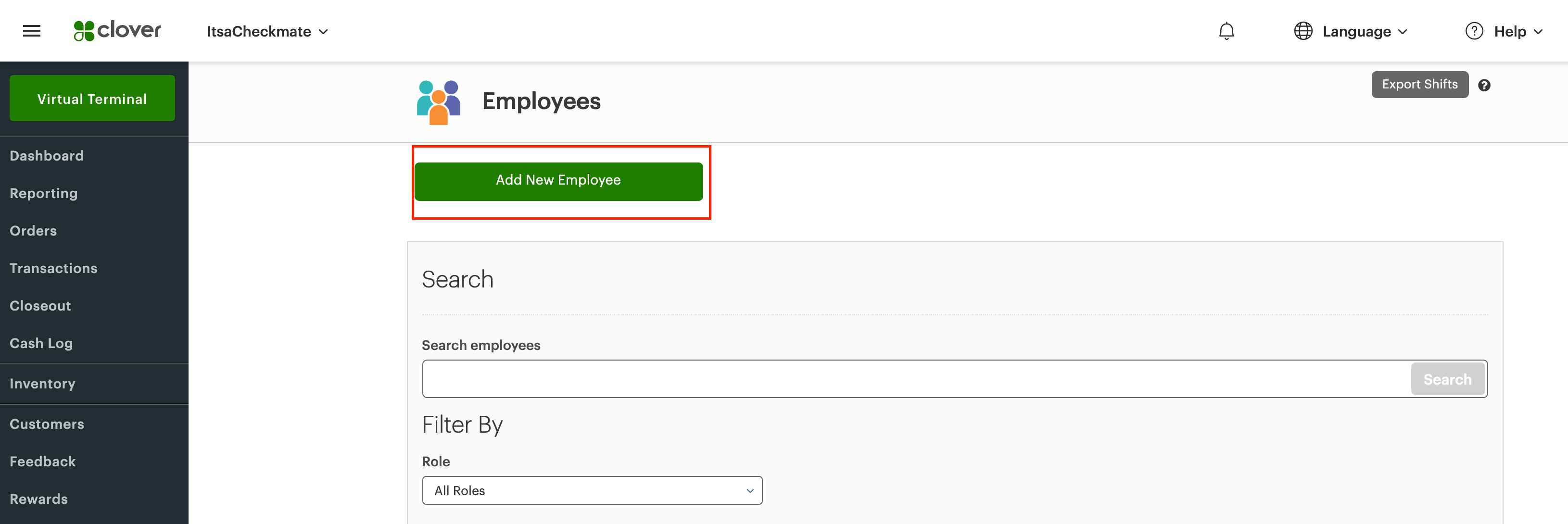1568x524 pixels.
Task: Select Customers from the sidebar
Action: tap(47, 424)
